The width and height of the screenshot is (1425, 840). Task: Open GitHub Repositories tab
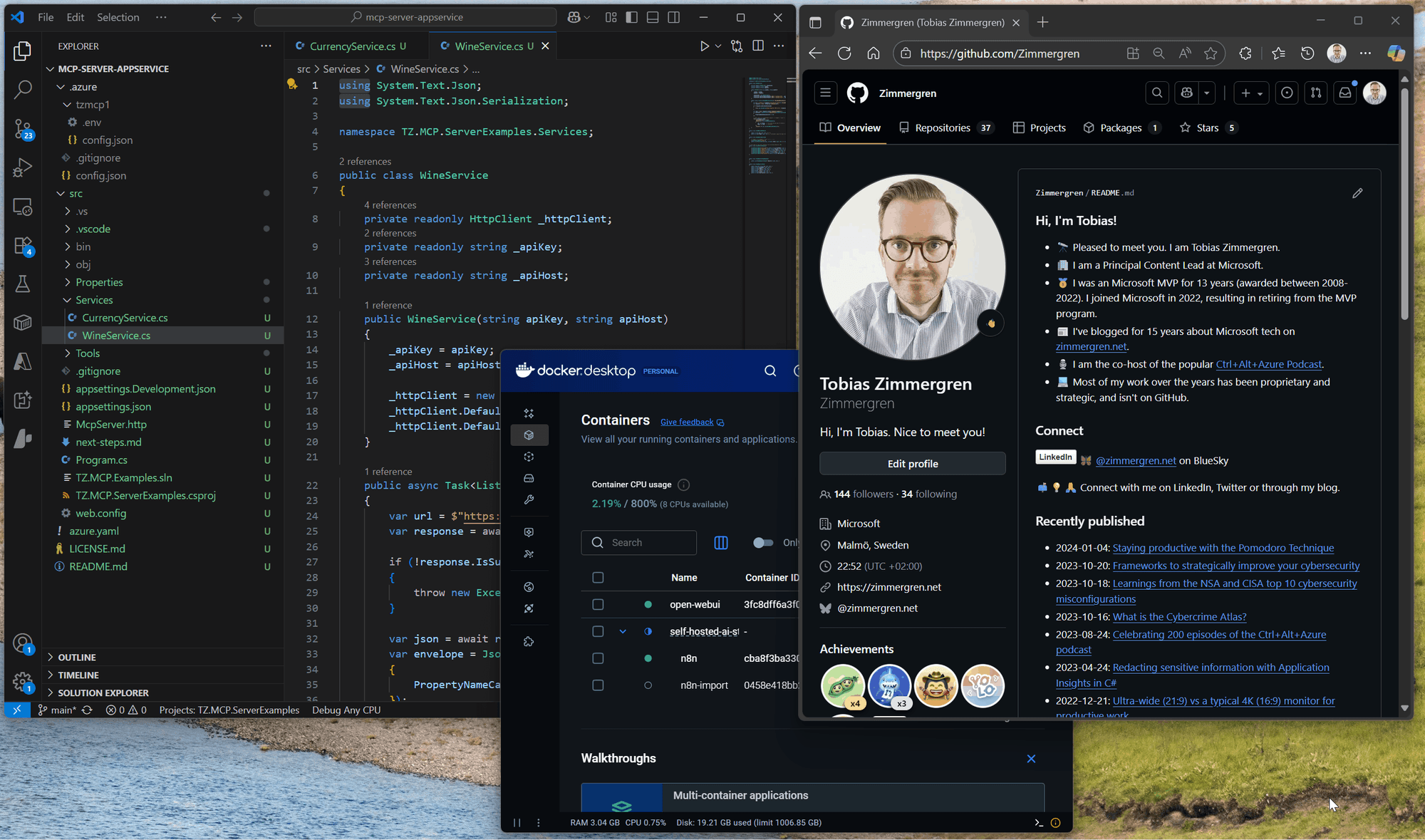click(x=945, y=128)
